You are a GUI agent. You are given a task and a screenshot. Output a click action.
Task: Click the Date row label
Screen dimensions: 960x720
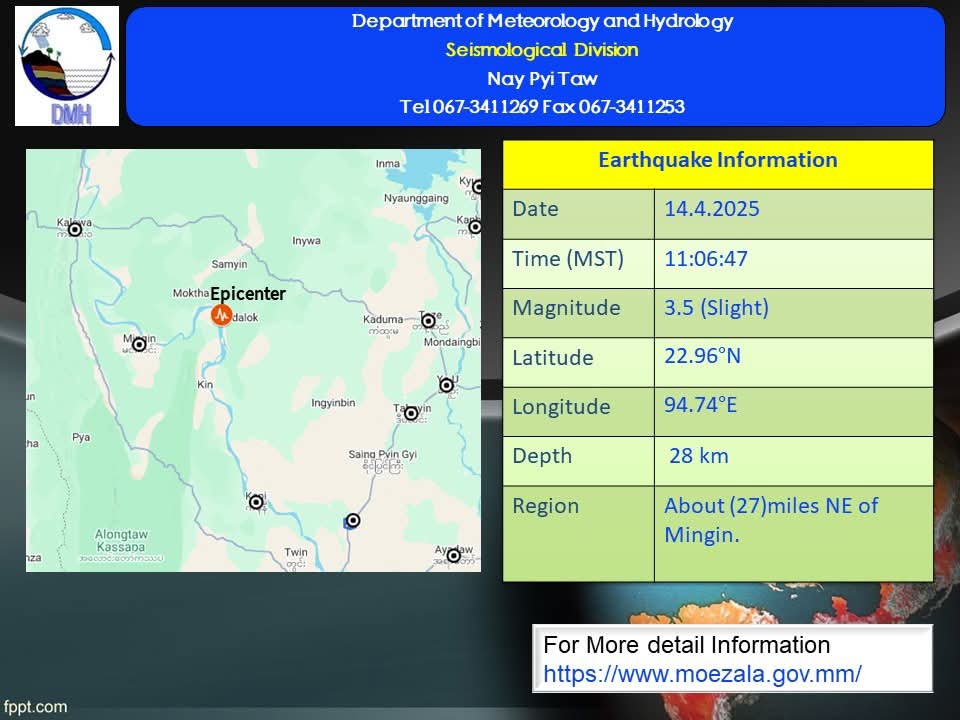[535, 209]
